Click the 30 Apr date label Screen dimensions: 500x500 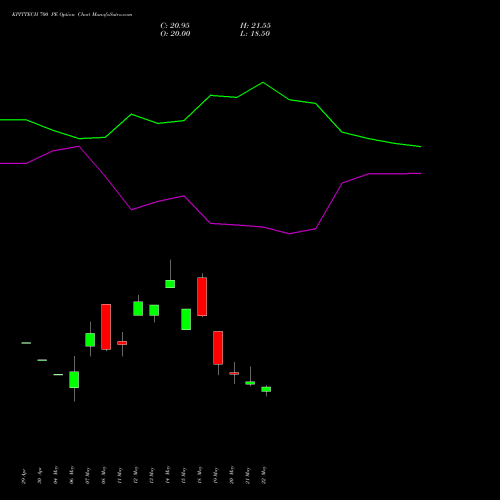40,476
